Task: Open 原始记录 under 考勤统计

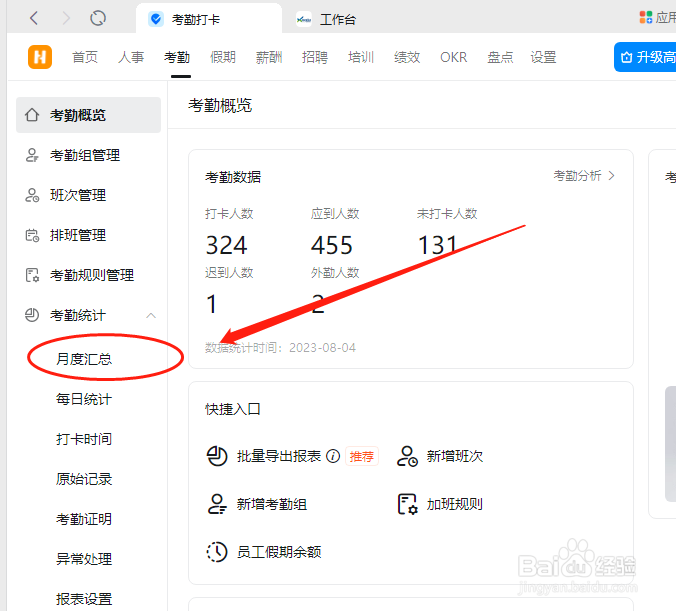Action: pos(84,479)
